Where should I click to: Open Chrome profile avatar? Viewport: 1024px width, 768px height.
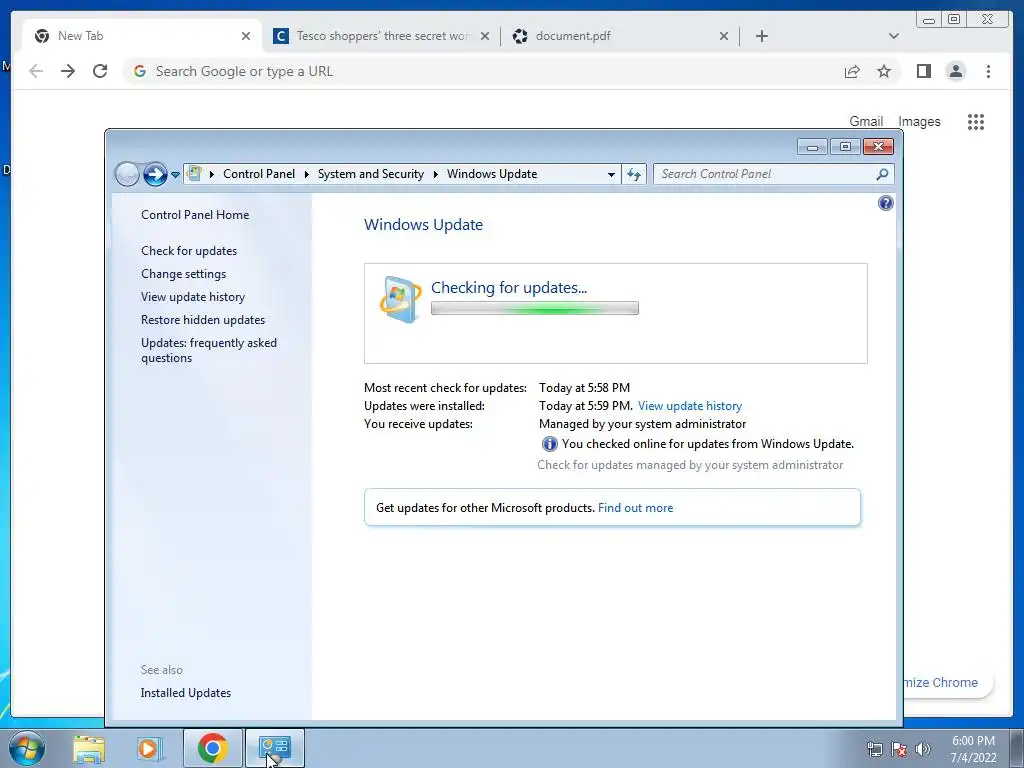(x=955, y=71)
